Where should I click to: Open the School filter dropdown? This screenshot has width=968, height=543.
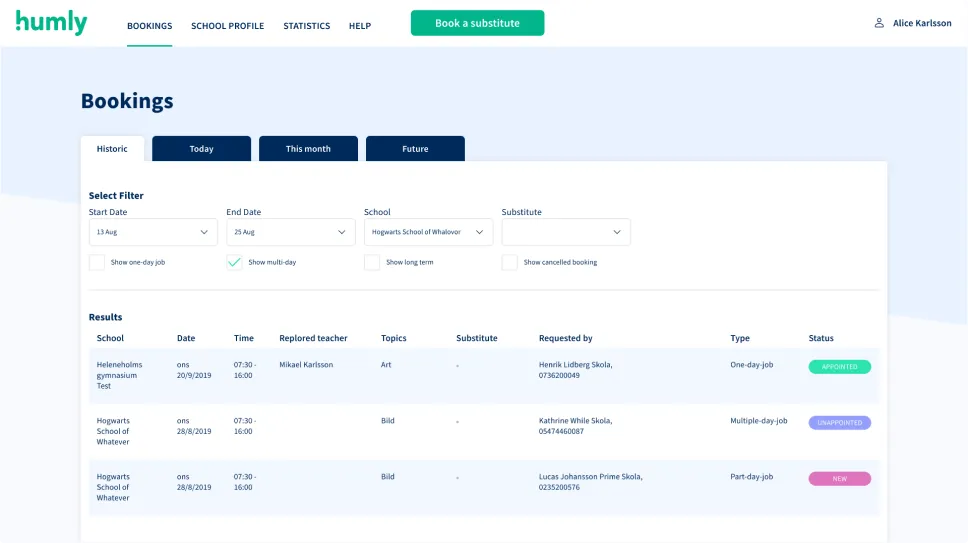coord(428,232)
